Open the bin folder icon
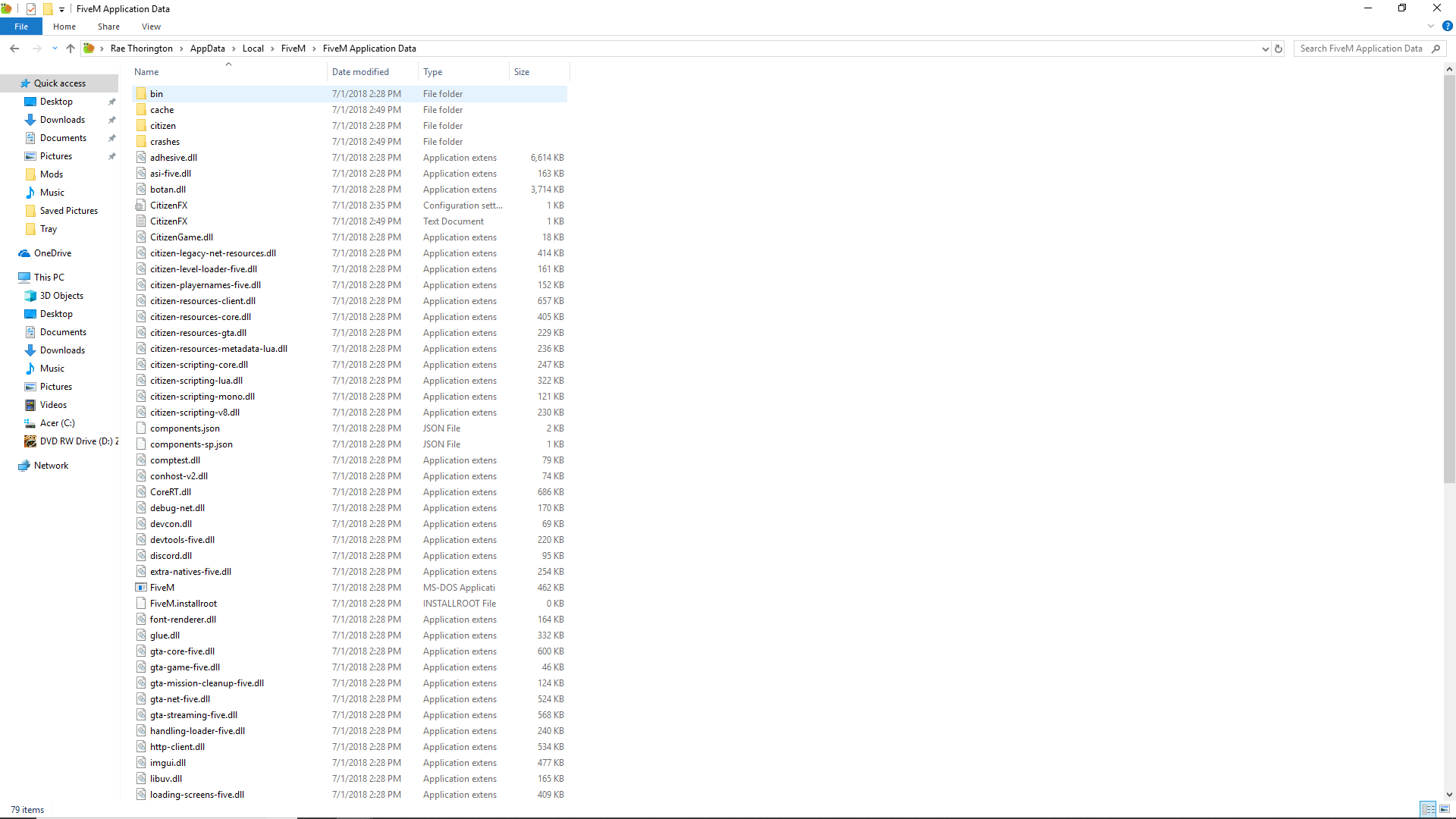Viewport: 1456px width, 819px height. (x=141, y=94)
